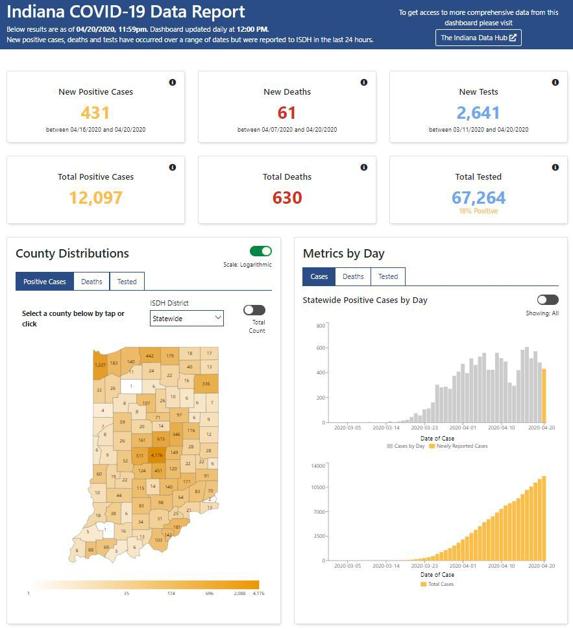Click the Newly Reported Cases legend swatch

coord(432,446)
